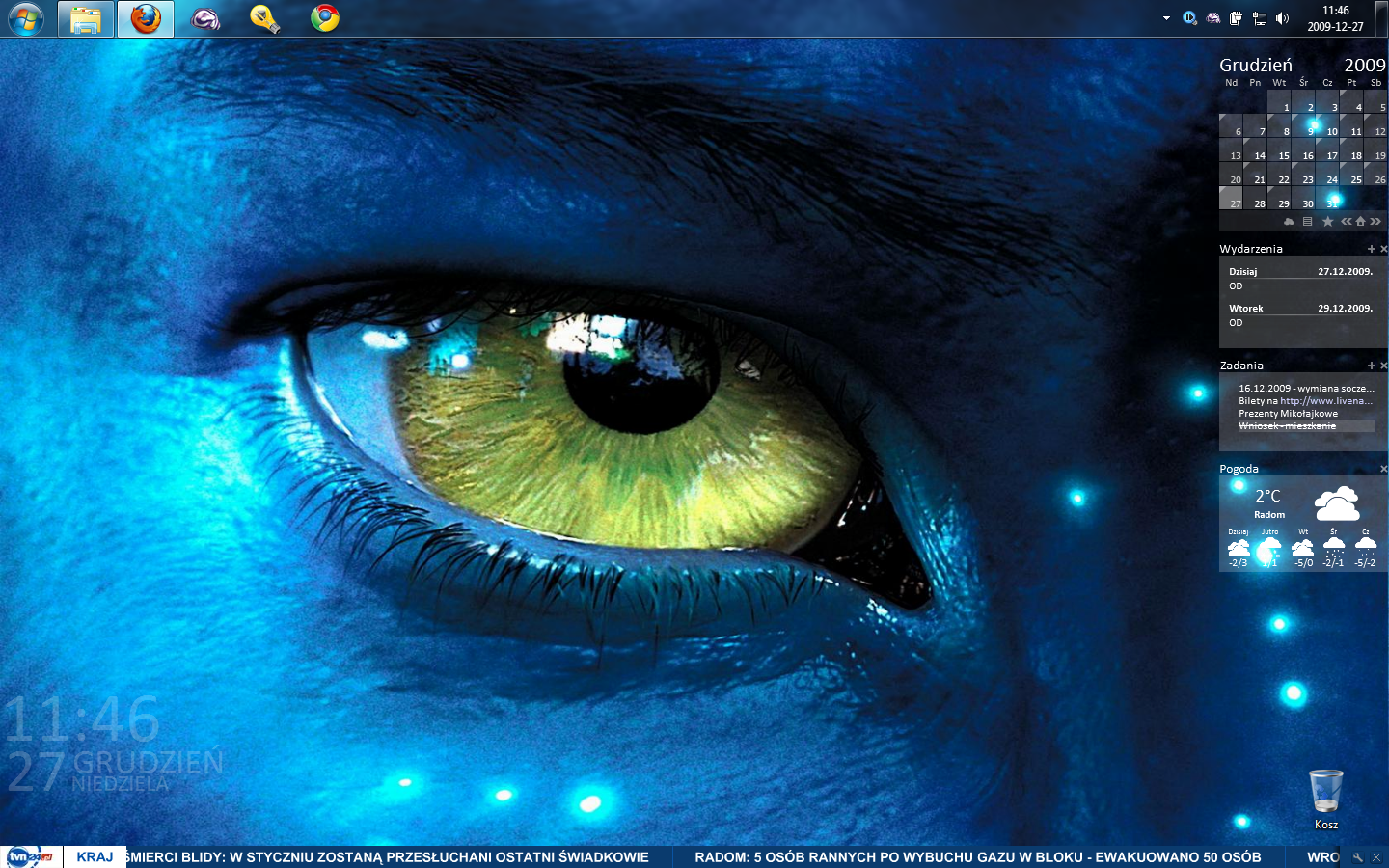Open the http://www.livena... link in Zadania
This screenshot has width=1389, height=868.
(x=1325, y=400)
